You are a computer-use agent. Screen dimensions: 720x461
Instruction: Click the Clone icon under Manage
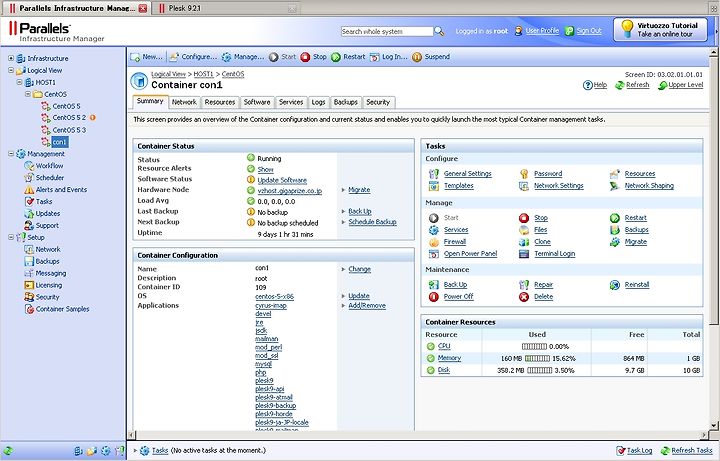click(x=524, y=242)
